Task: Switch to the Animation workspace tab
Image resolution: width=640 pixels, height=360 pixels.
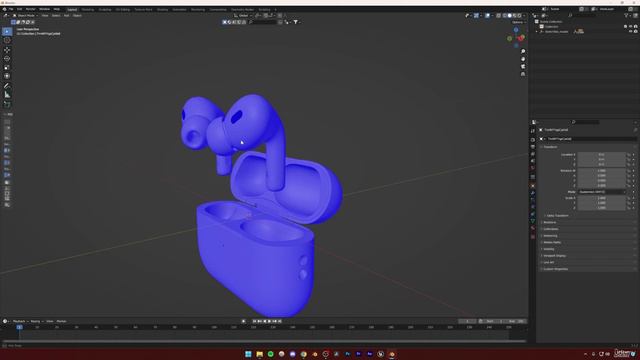Action: click(x=179, y=9)
